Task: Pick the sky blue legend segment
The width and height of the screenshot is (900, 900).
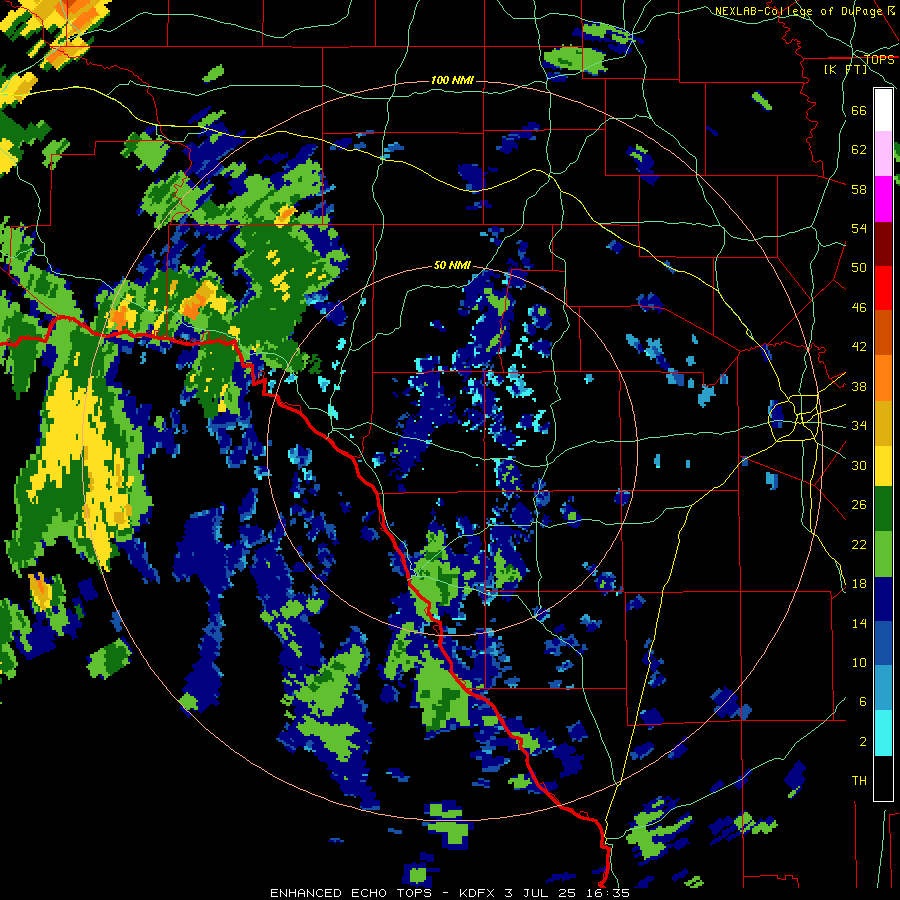Action: coord(883,688)
